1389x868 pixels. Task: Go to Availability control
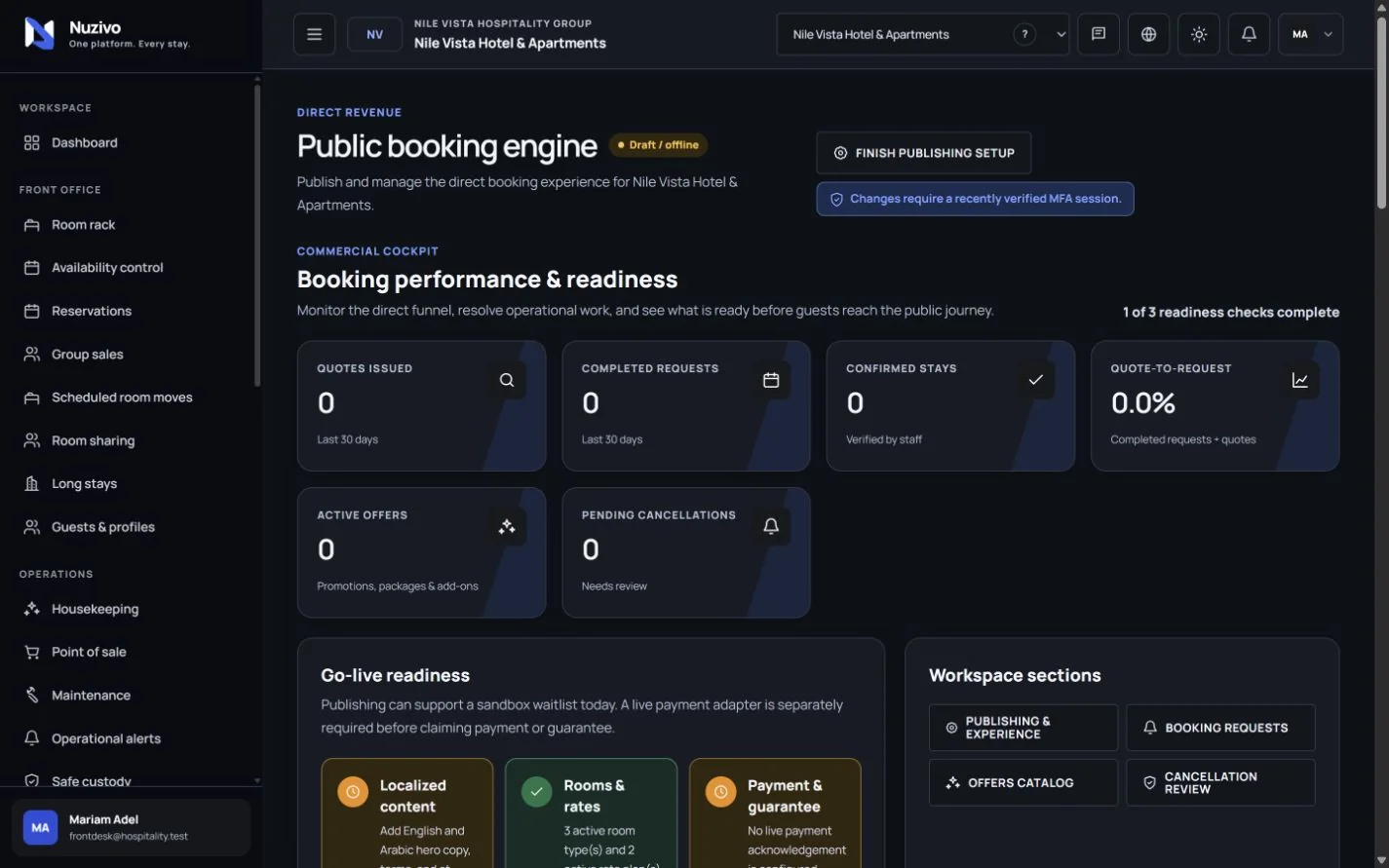(x=127, y=268)
